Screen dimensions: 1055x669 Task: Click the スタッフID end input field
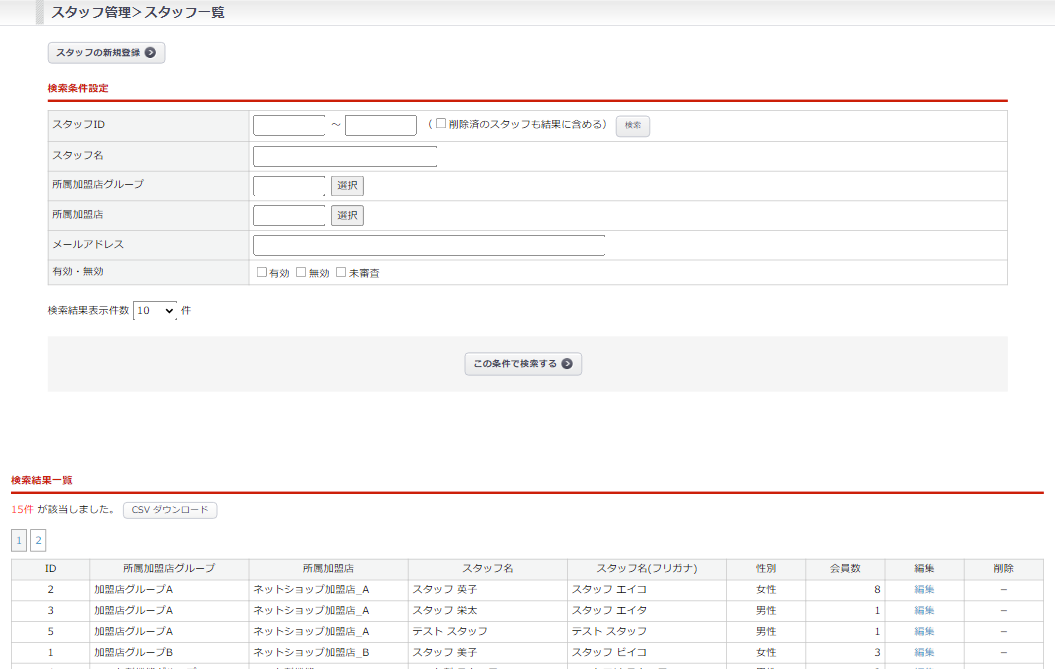tap(381, 125)
